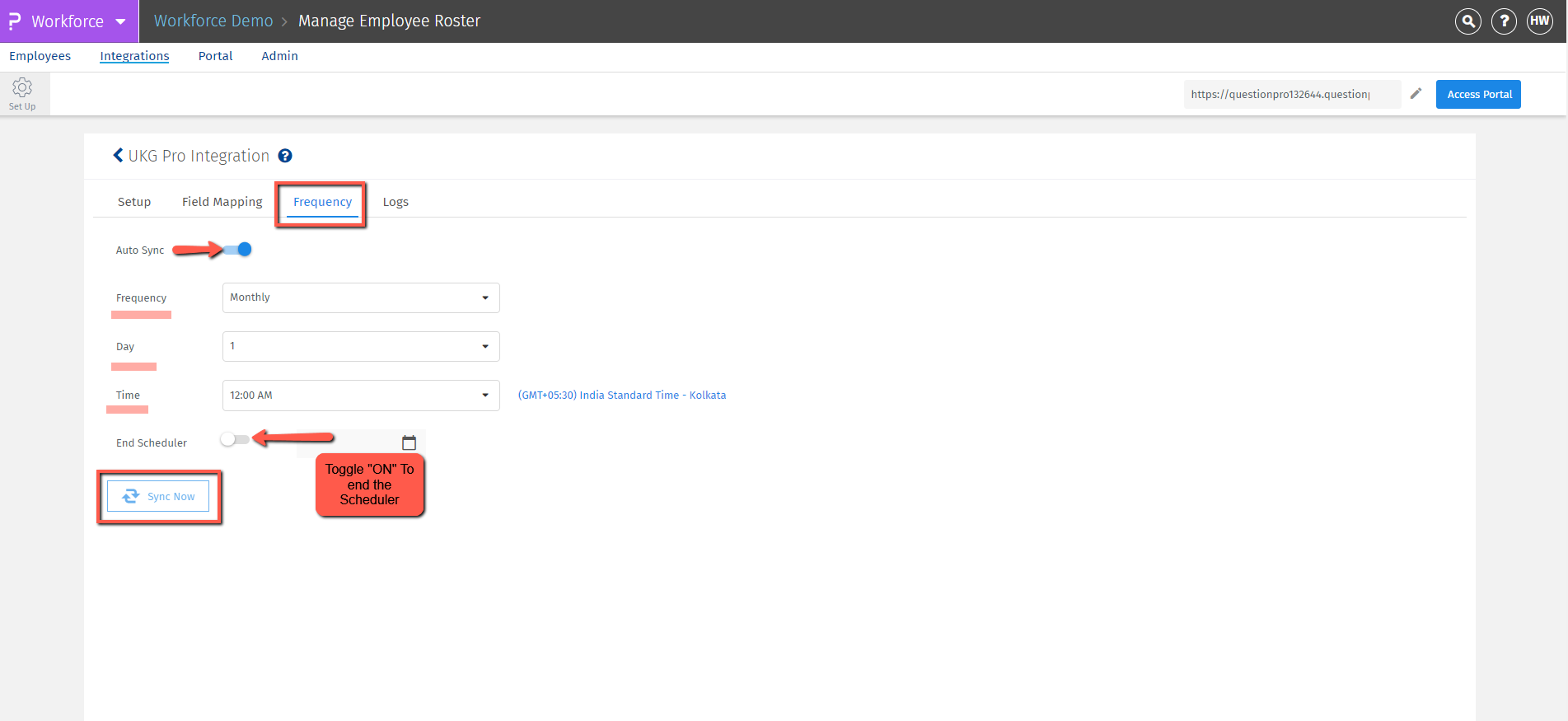Image resolution: width=1568 pixels, height=721 pixels.
Task: Go back using the UKG Pro Integration chevron
Action: [118, 156]
